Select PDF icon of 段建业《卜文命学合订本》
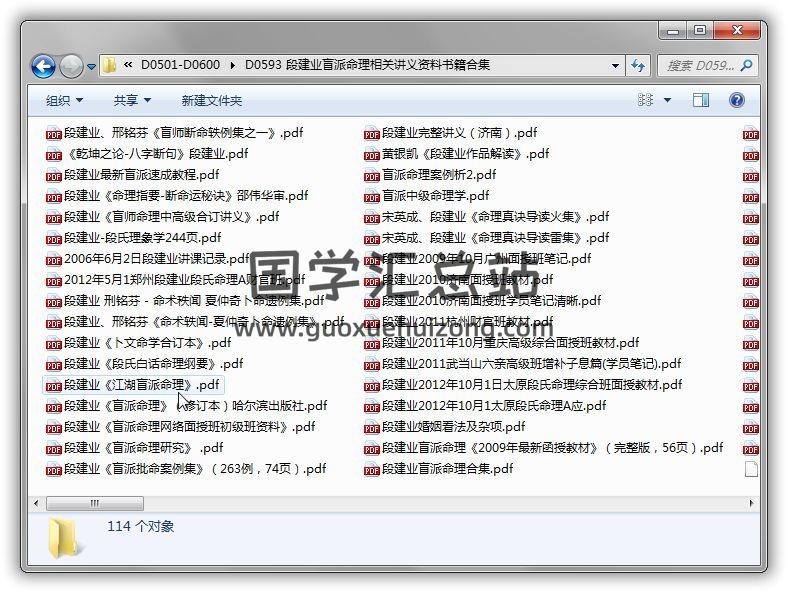 click(x=53, y=344)
